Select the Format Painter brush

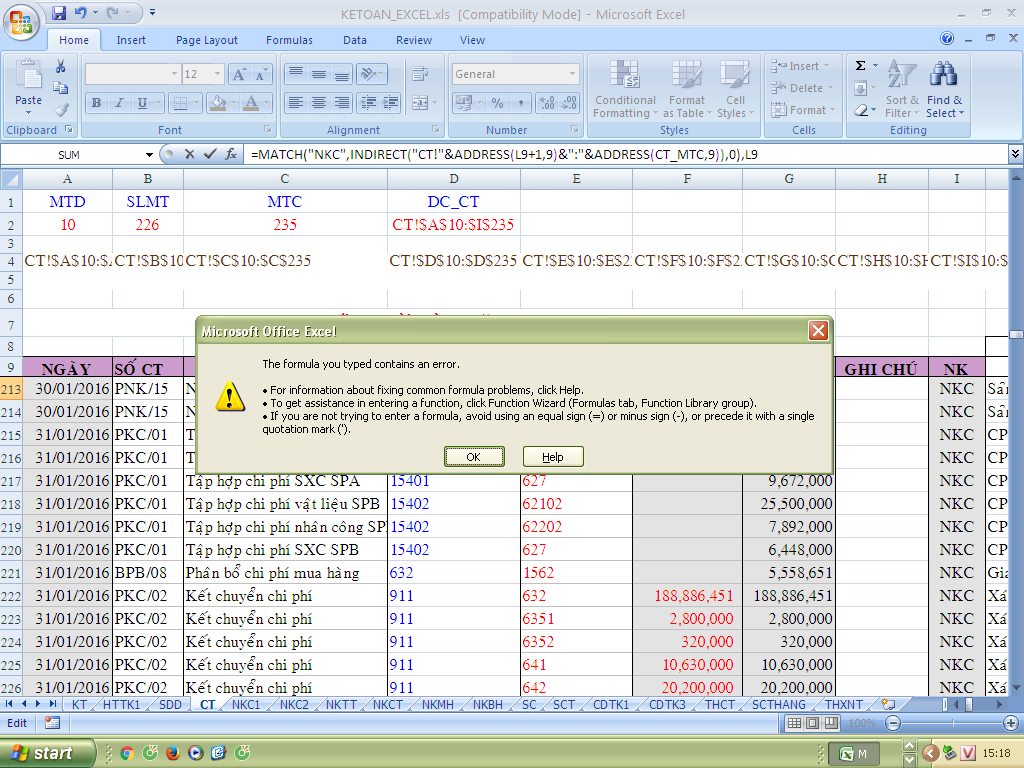point(61,110)
